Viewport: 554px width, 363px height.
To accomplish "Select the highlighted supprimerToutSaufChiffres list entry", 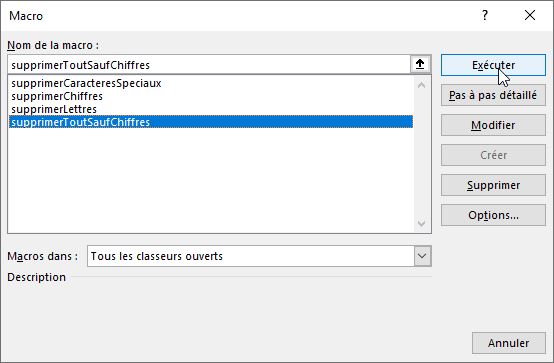I will pos(211,122).
